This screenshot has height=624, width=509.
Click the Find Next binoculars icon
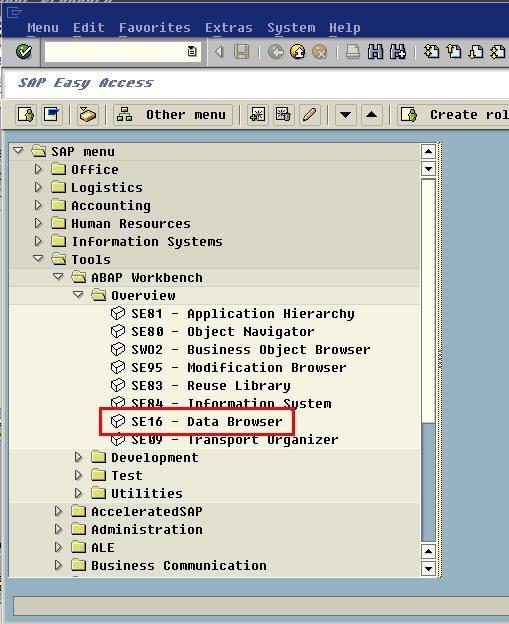pos(398,52)
